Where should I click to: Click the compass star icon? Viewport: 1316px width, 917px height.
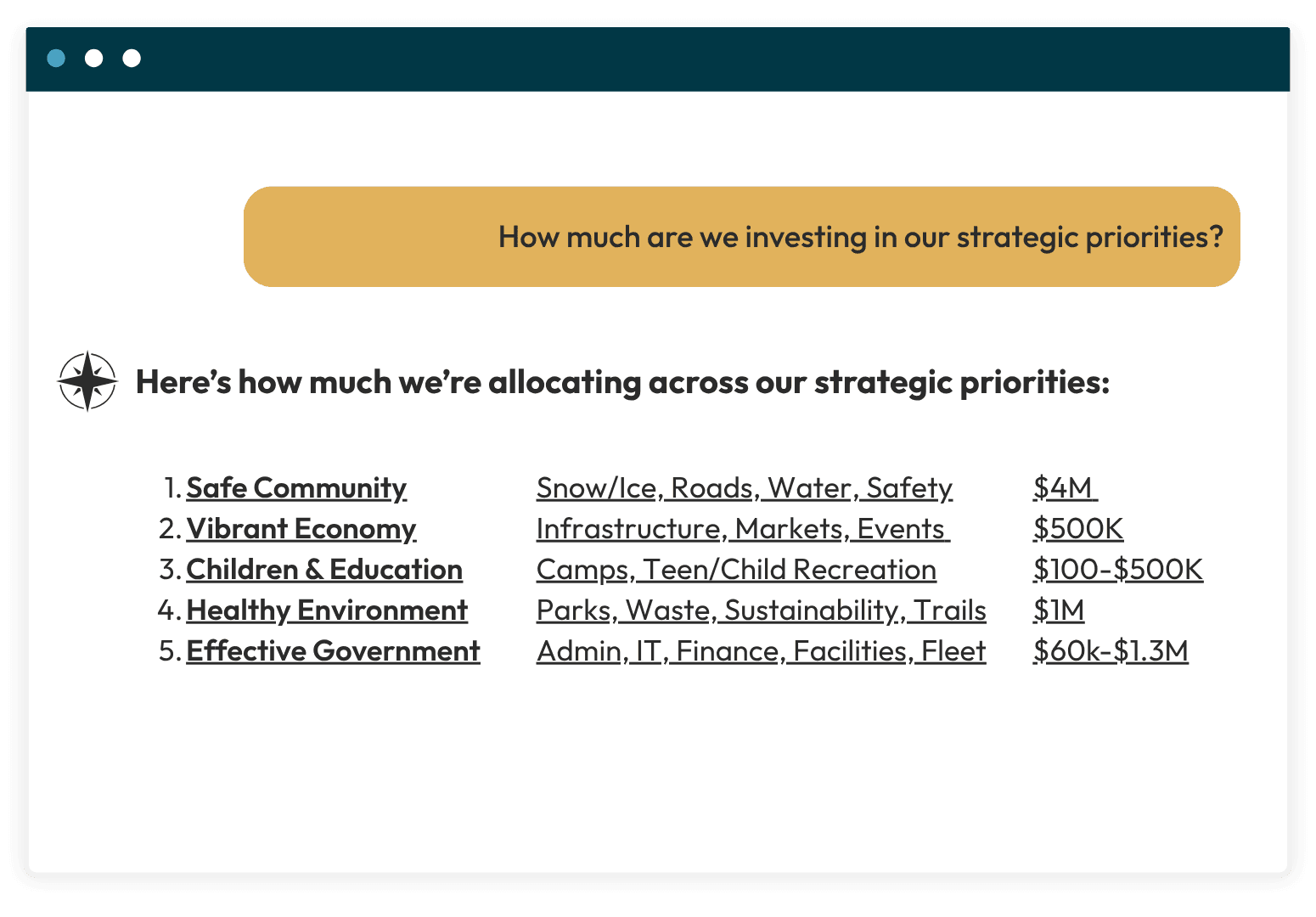tap(87, 381)
